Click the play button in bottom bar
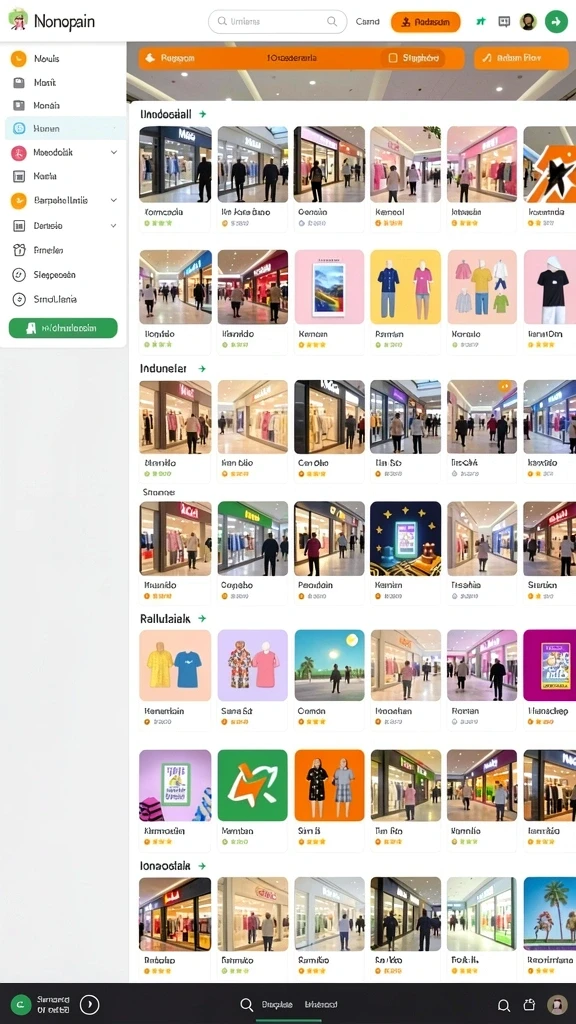 click(89, 1004)
